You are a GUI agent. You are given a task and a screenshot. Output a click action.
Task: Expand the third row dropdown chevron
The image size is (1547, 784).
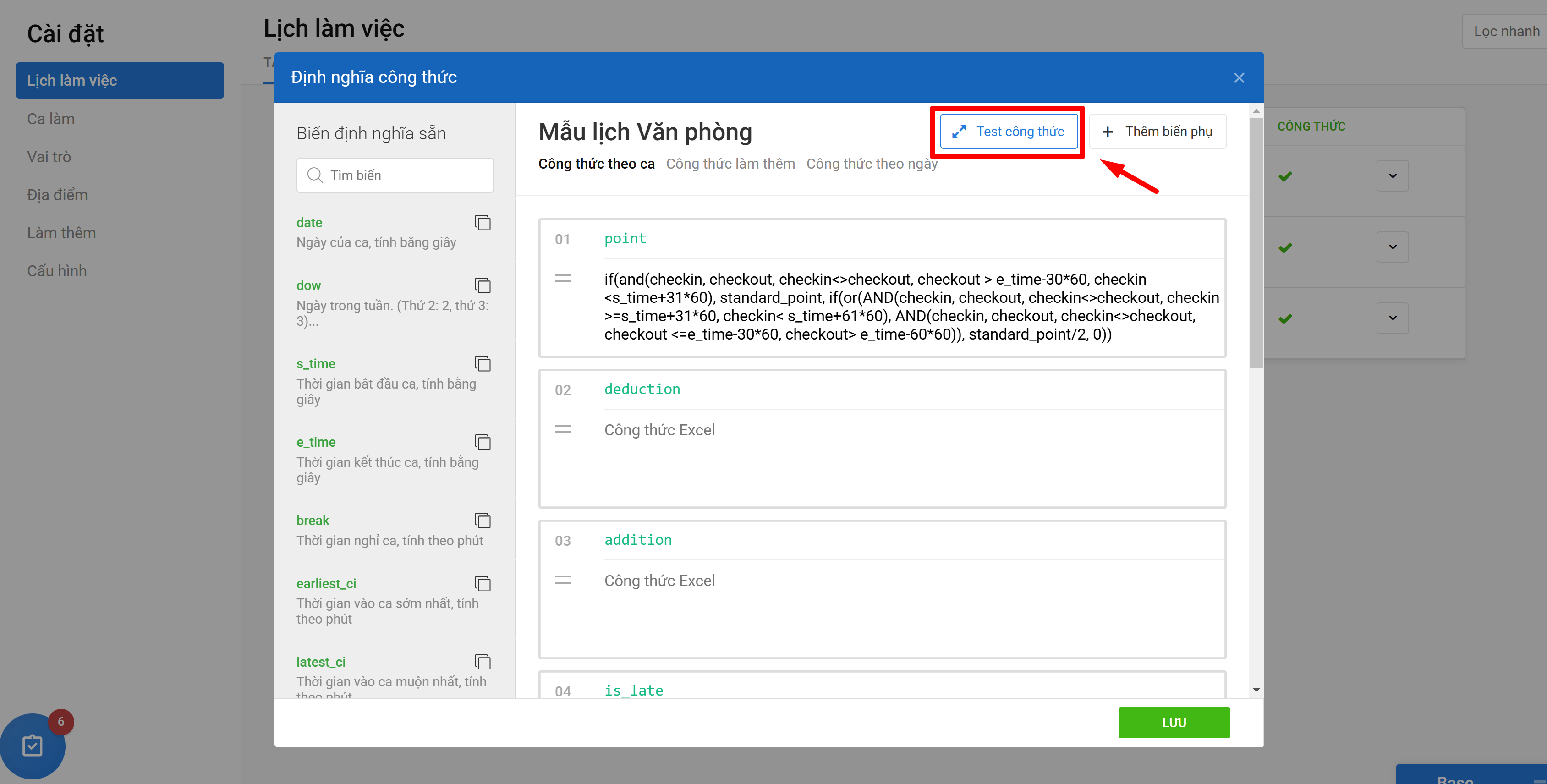tap(1393, 318)
